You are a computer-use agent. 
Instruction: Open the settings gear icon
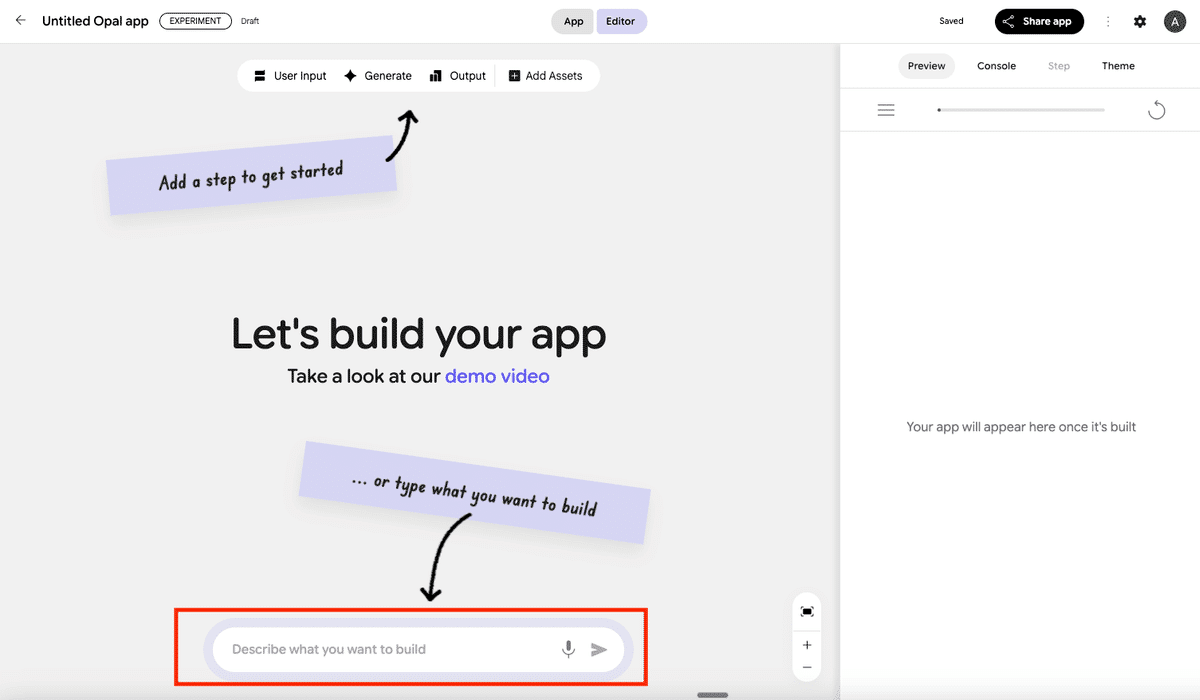coord(1140,21)
